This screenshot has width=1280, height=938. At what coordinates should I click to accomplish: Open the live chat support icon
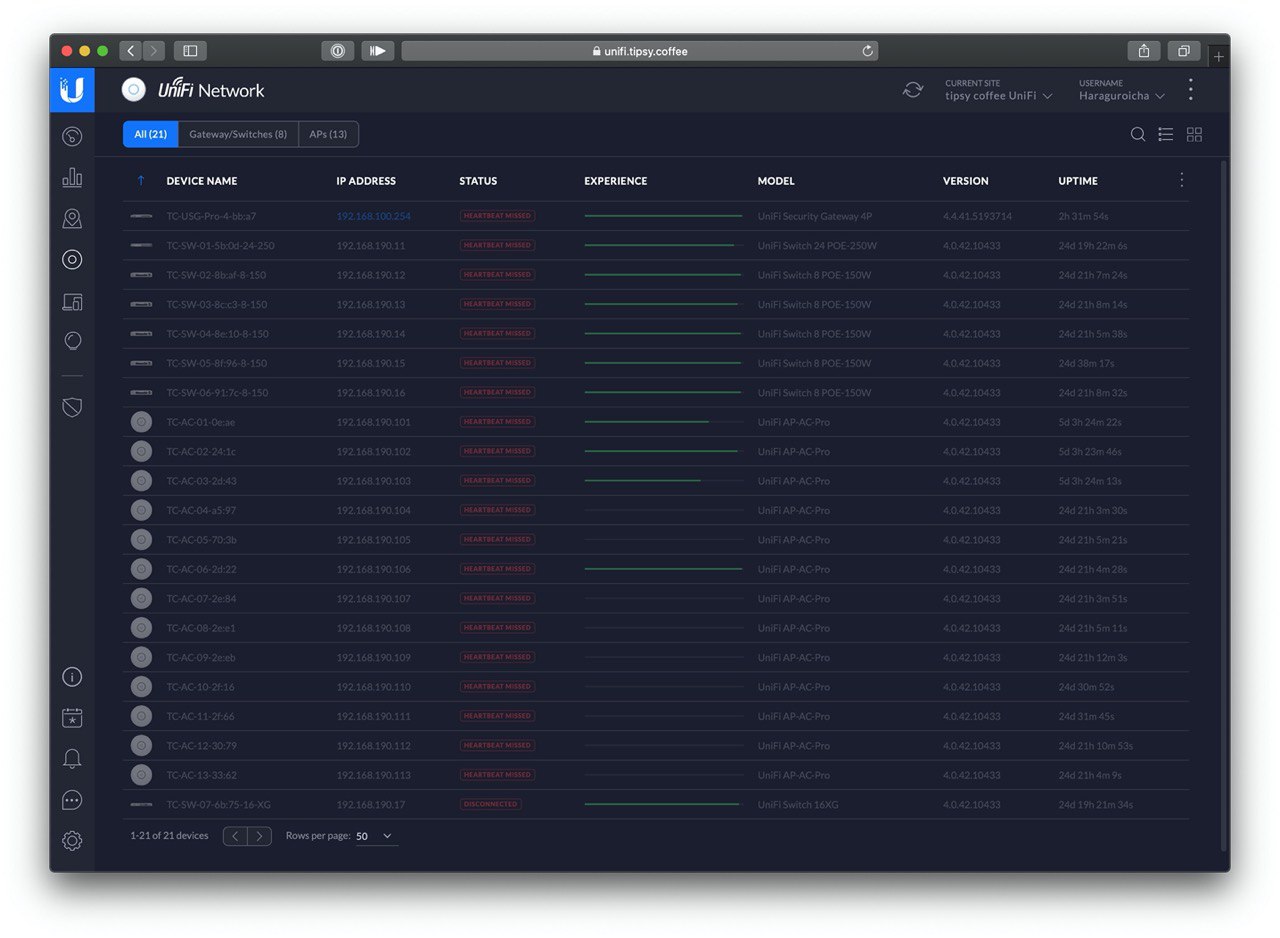point(72,800)
